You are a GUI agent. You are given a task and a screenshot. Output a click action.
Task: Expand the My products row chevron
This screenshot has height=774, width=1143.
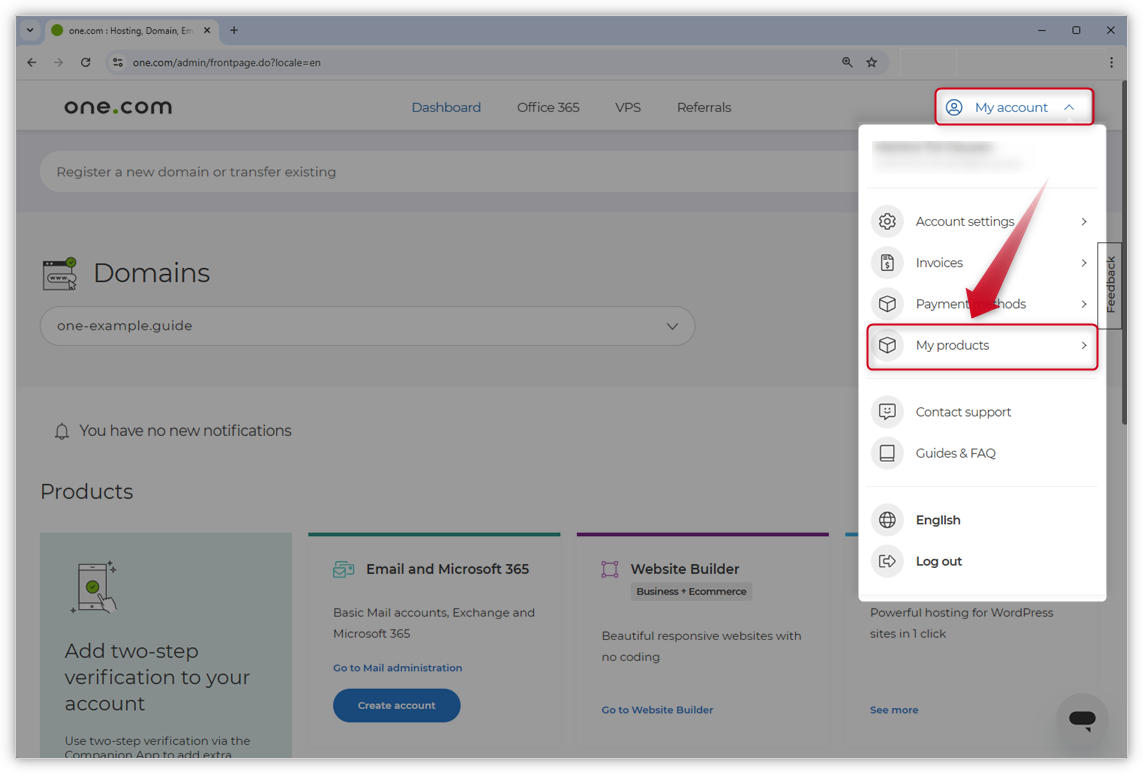tap(1083, 345)
